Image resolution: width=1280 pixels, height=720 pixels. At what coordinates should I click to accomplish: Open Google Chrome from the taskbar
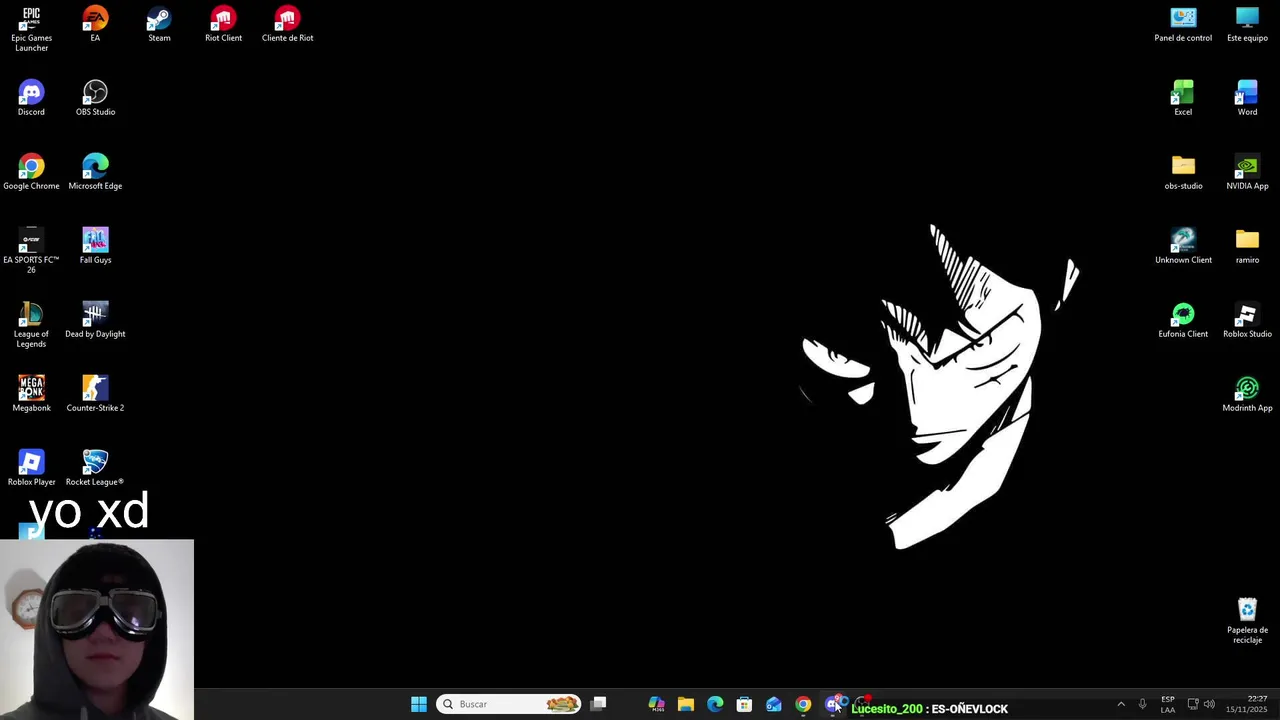(803, 704)
